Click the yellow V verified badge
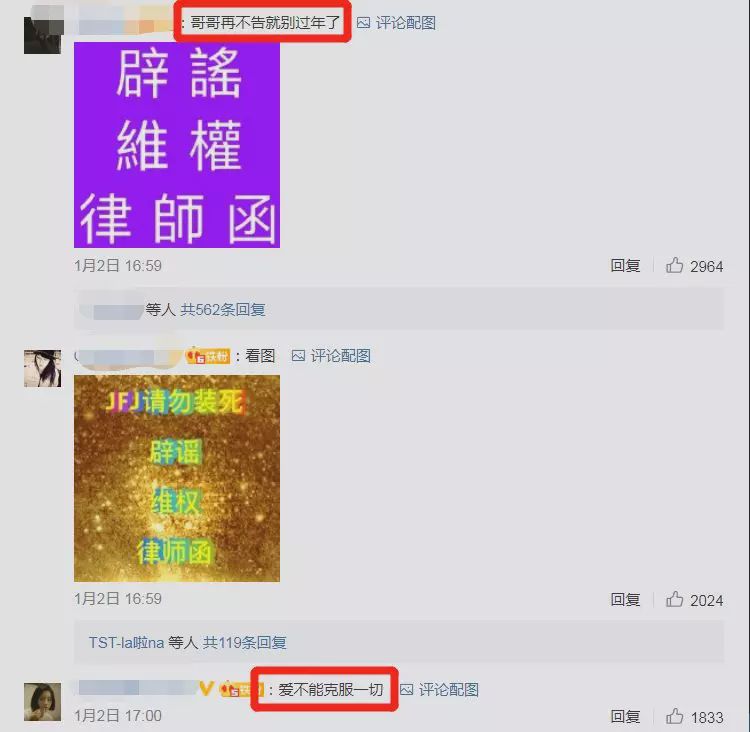Image resolution: width=750 pixels, height=732 pixels. tap(206, 688)
